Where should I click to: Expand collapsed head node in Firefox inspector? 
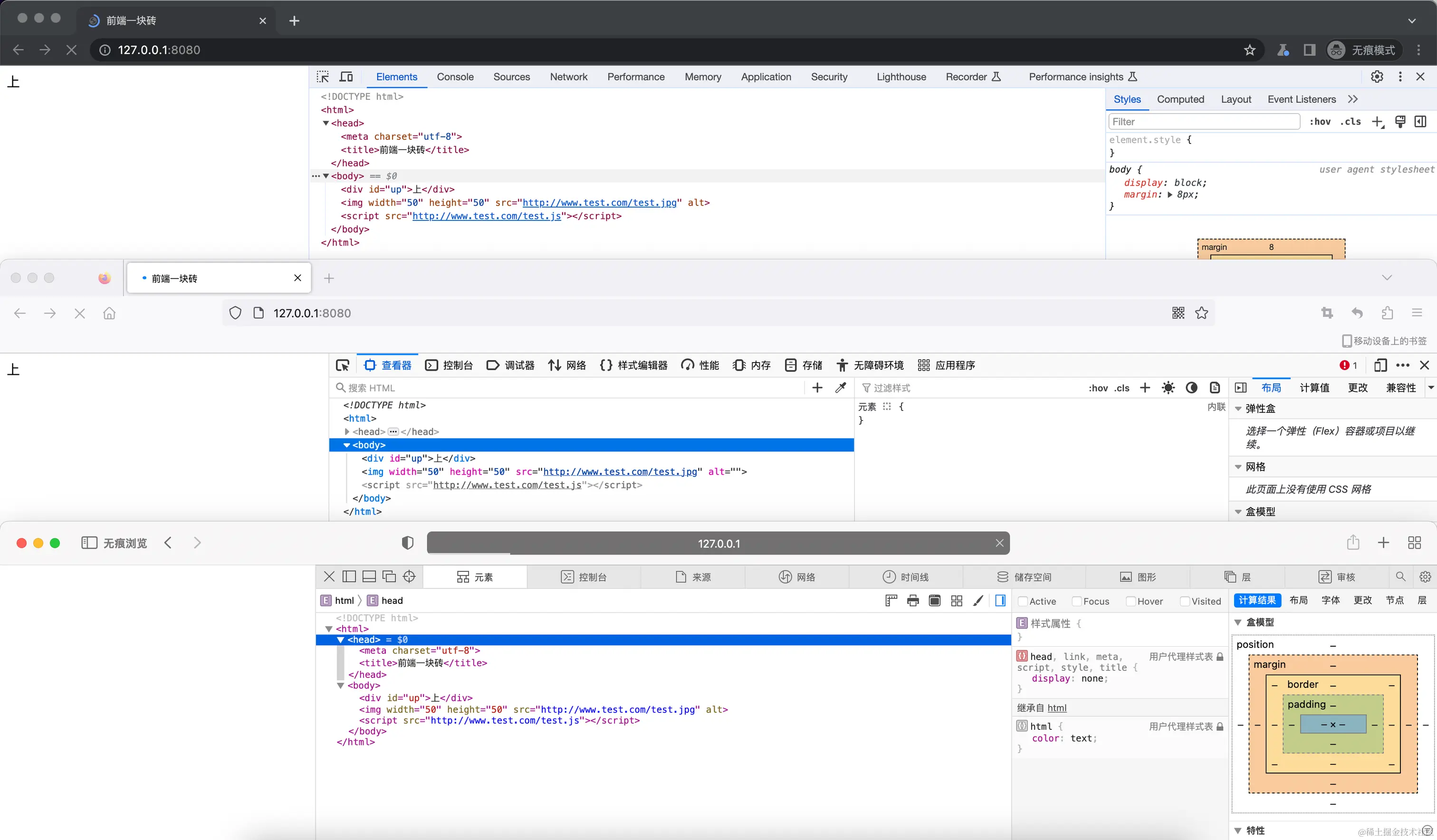pyautogui.click(x=347, y=432)
